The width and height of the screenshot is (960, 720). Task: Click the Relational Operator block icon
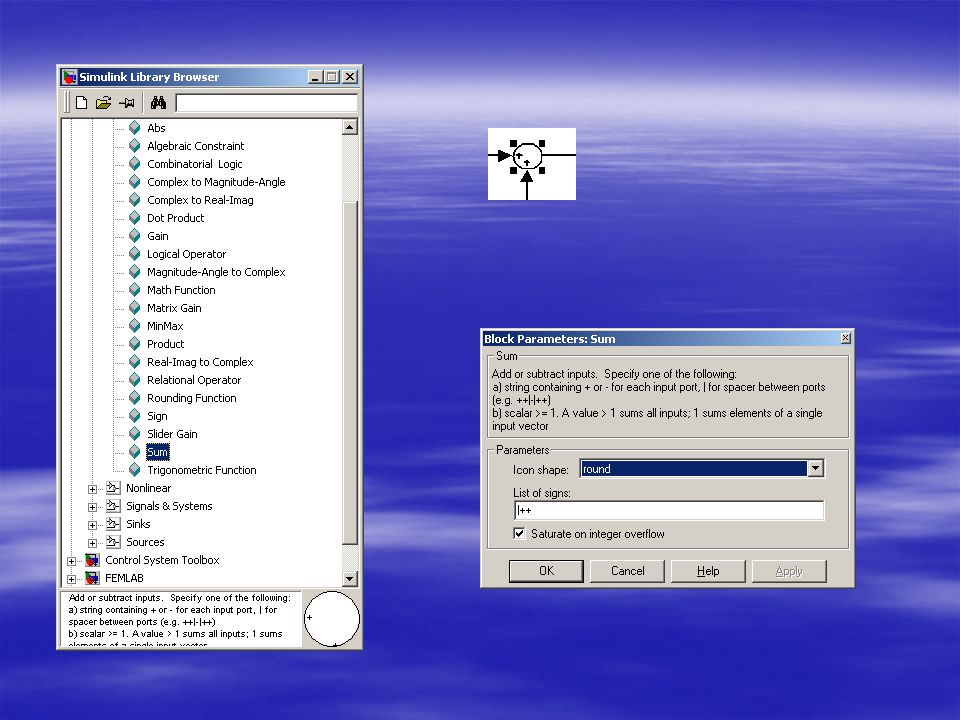click(135, 380)
